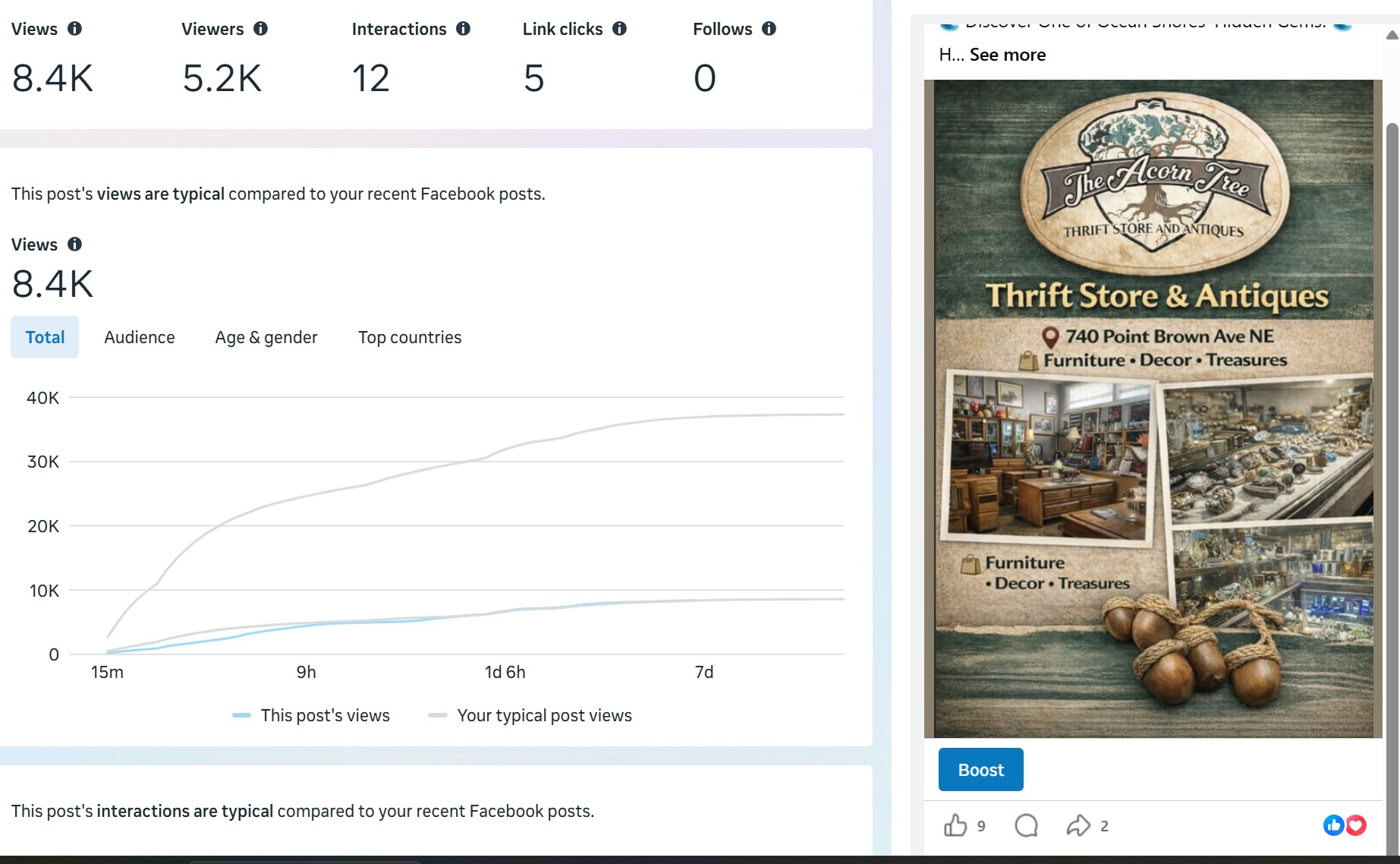Click the large 8.4K chart total
This screenshot has width=1400, height=864.
point(52,284)
